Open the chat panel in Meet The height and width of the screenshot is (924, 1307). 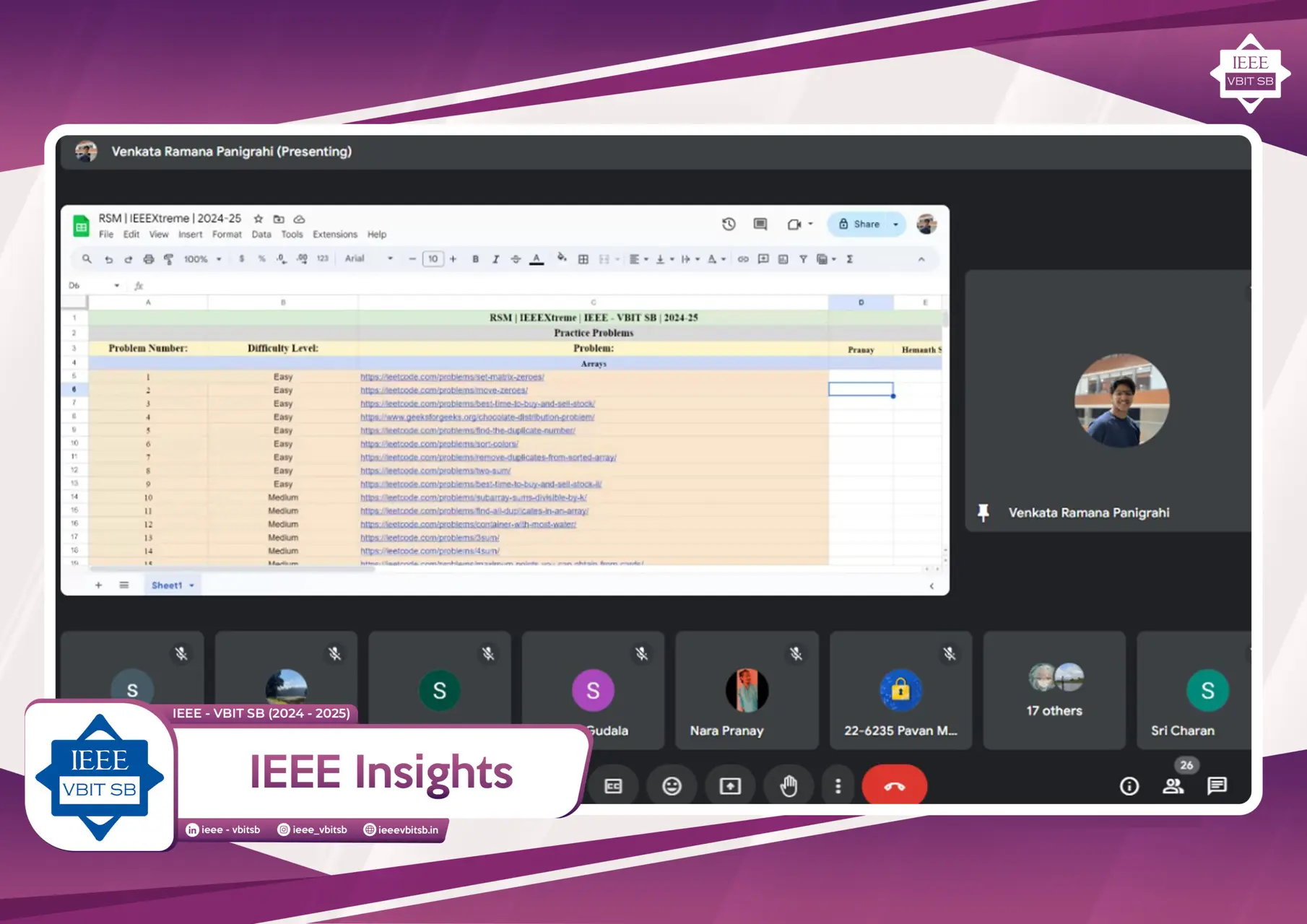1217,786
